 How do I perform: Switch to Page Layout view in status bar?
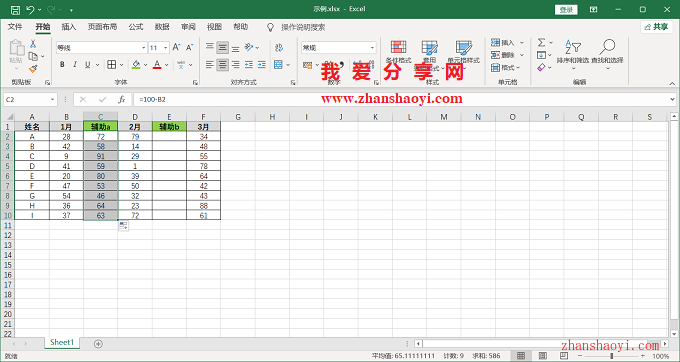tap(543, 356)
